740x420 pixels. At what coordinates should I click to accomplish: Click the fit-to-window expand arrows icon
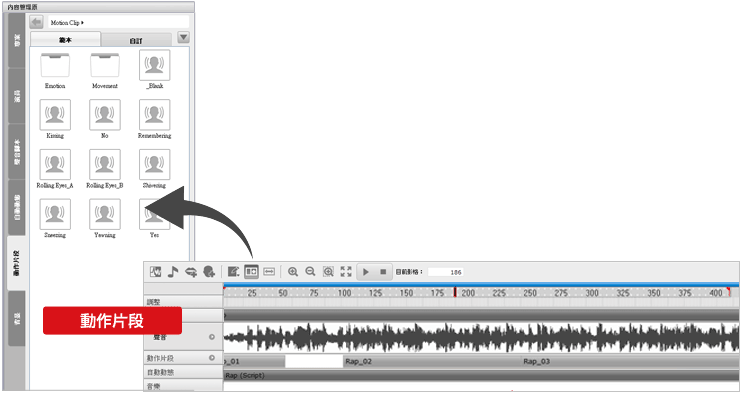coord(346,271)
